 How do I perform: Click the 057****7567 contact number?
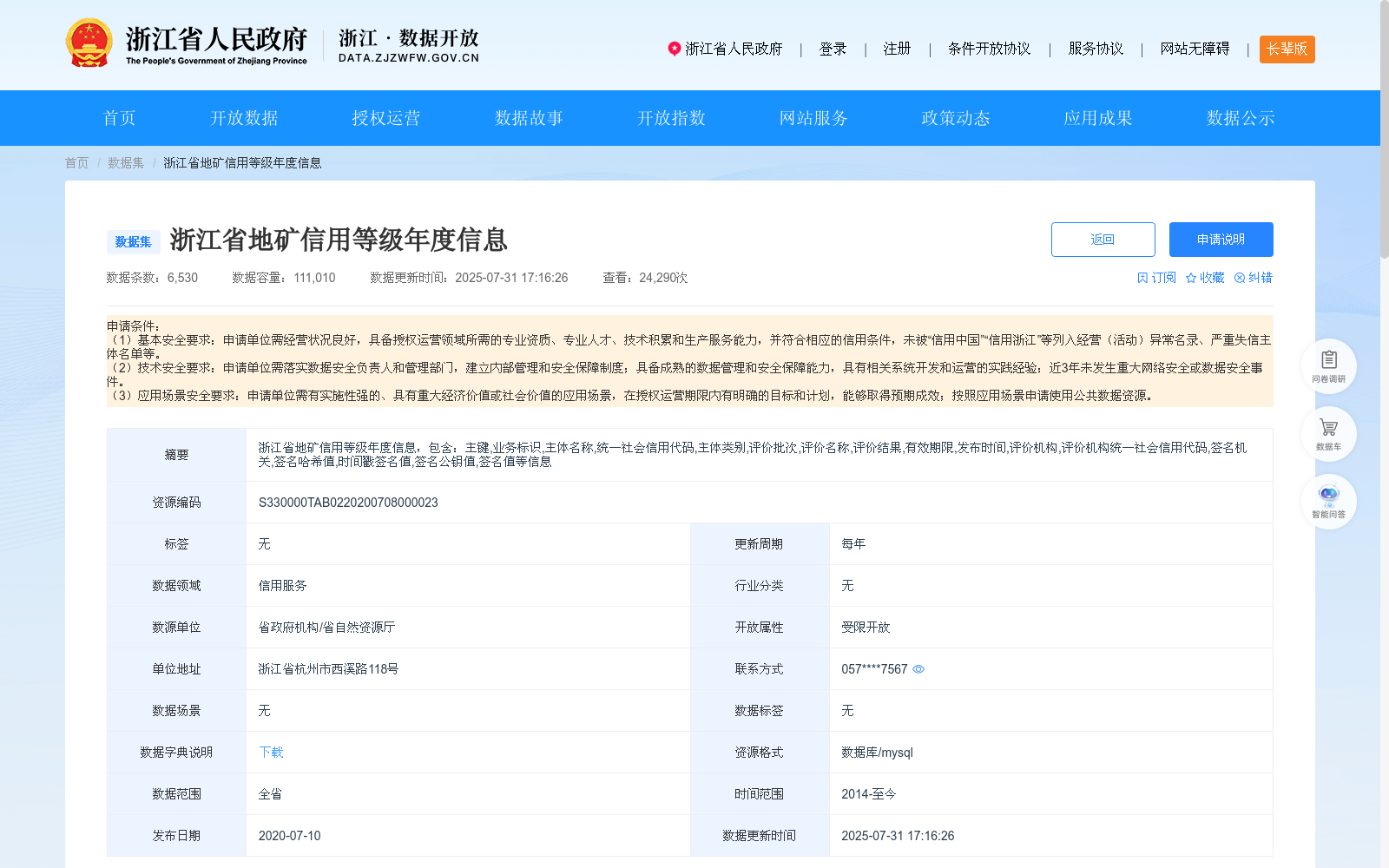(x=874, y=669)
